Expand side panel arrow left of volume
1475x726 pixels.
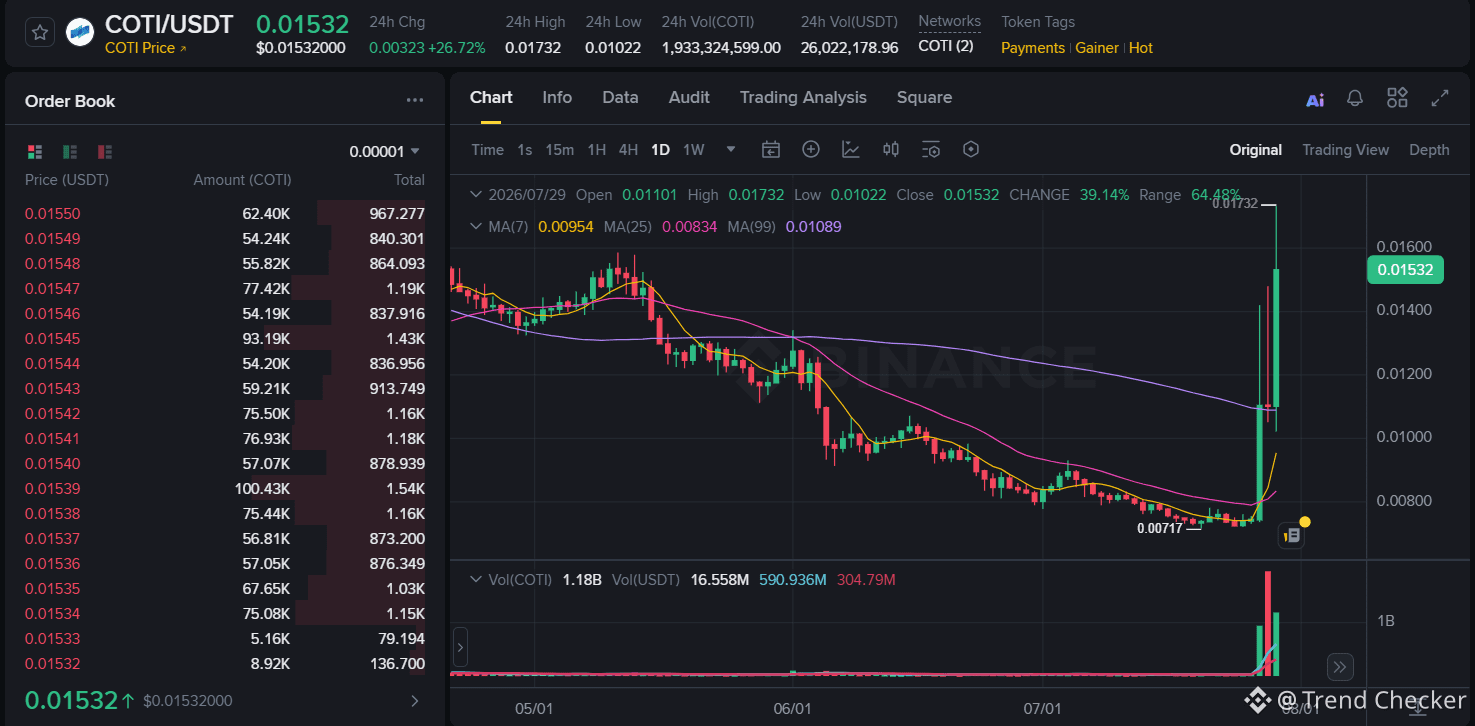click(460, 648)
